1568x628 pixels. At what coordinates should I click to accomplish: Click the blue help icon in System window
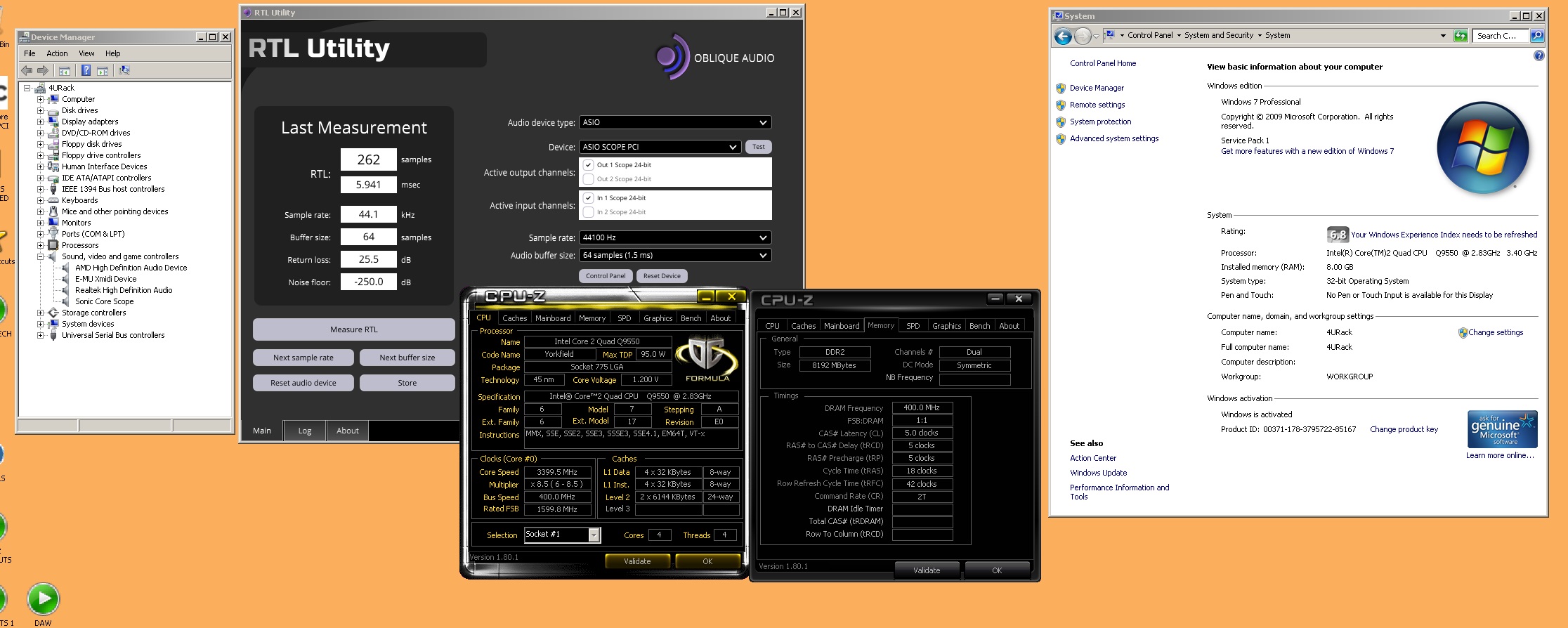pos(1538,55)
